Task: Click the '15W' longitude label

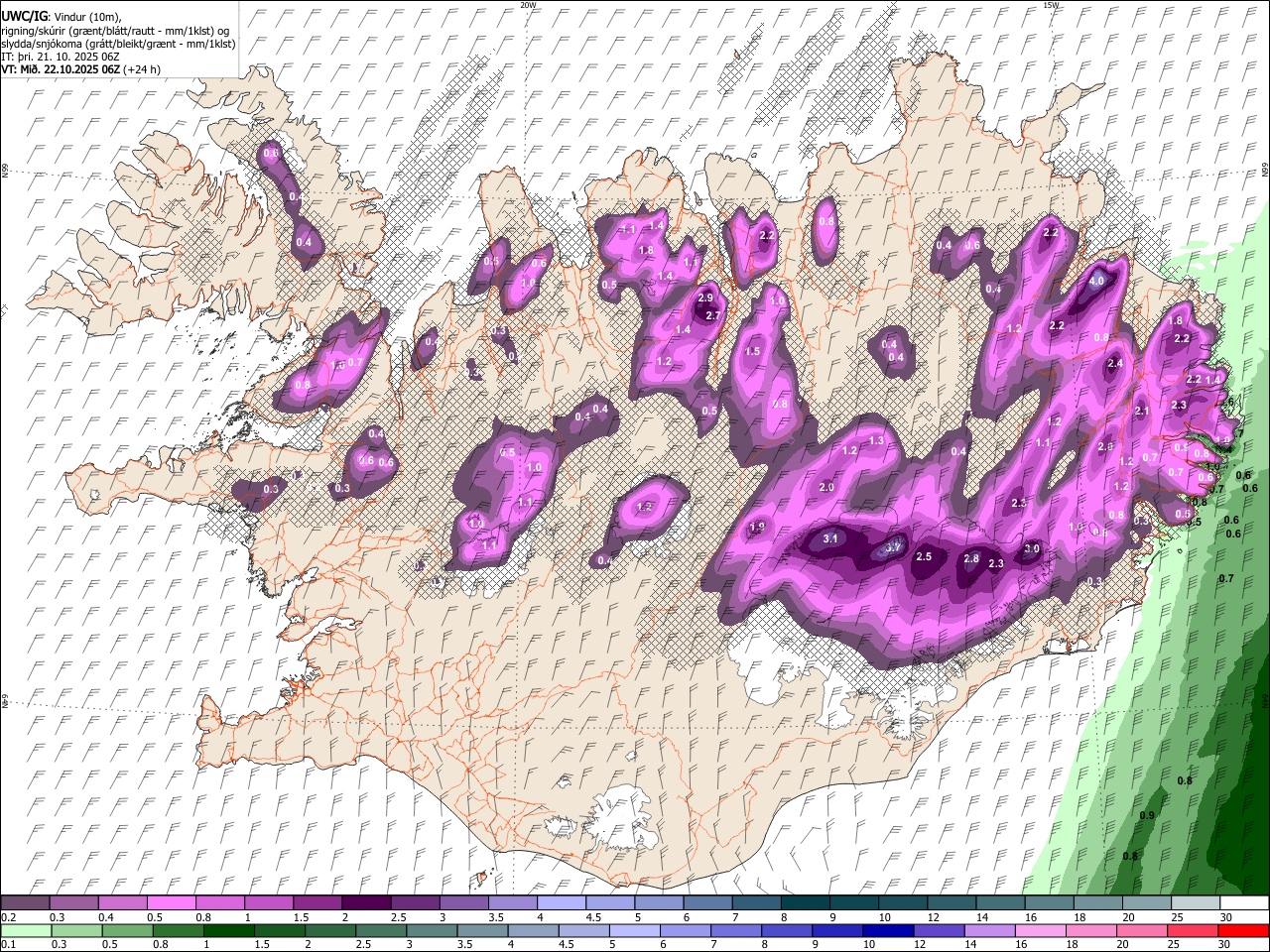Action: [1051, 5]
